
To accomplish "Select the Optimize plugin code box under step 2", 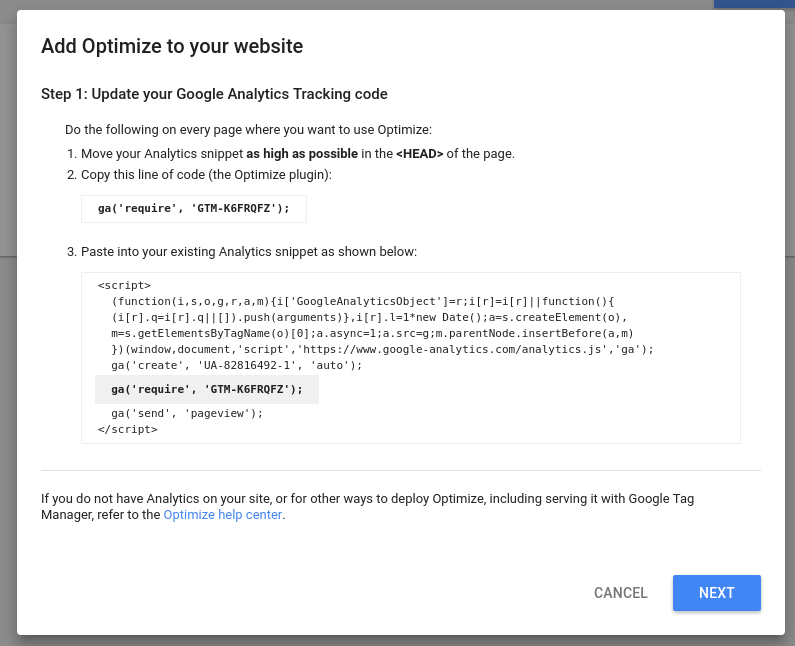I will click(194, 209).
